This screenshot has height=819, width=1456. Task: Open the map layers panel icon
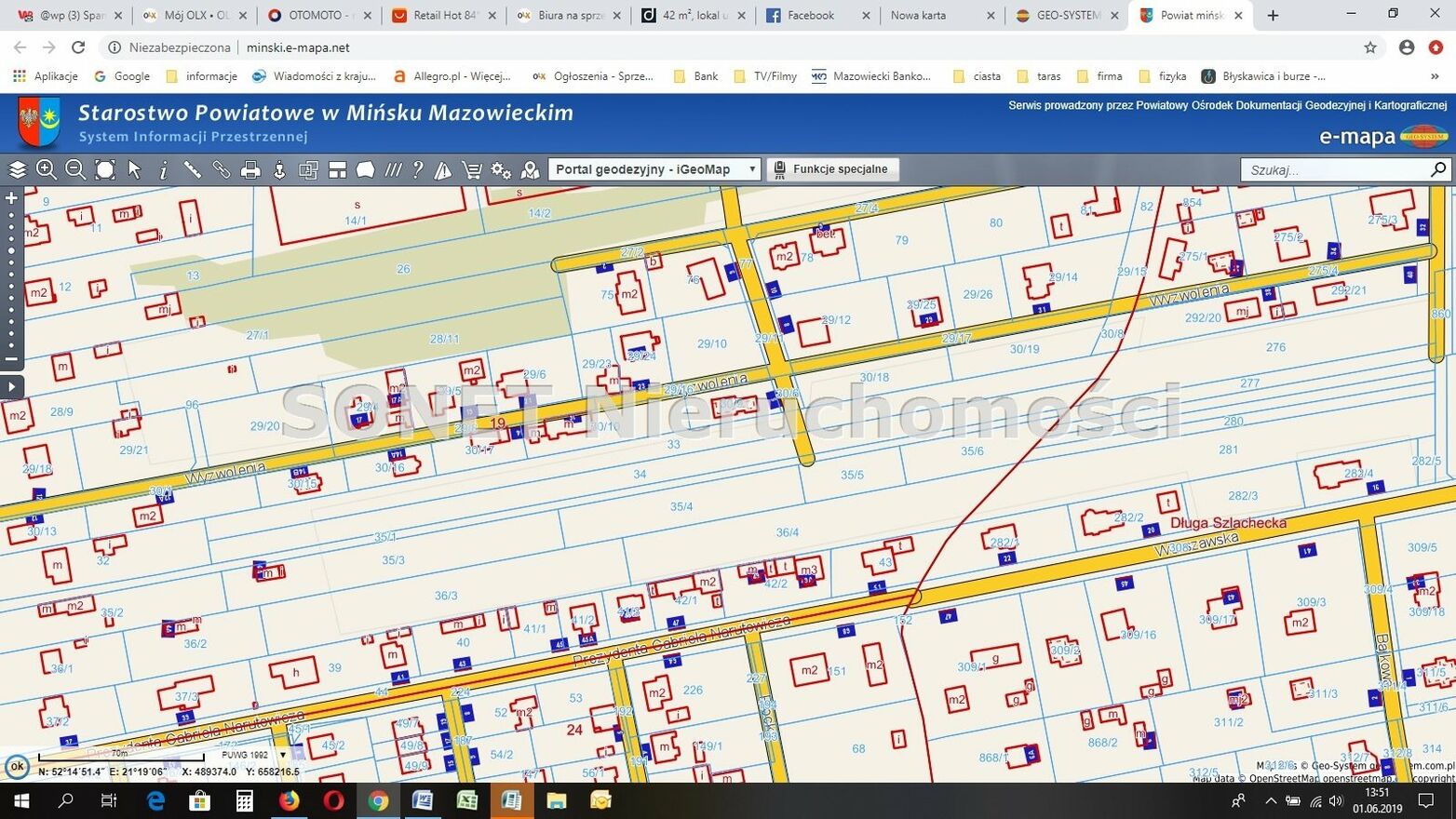point(17,169)
